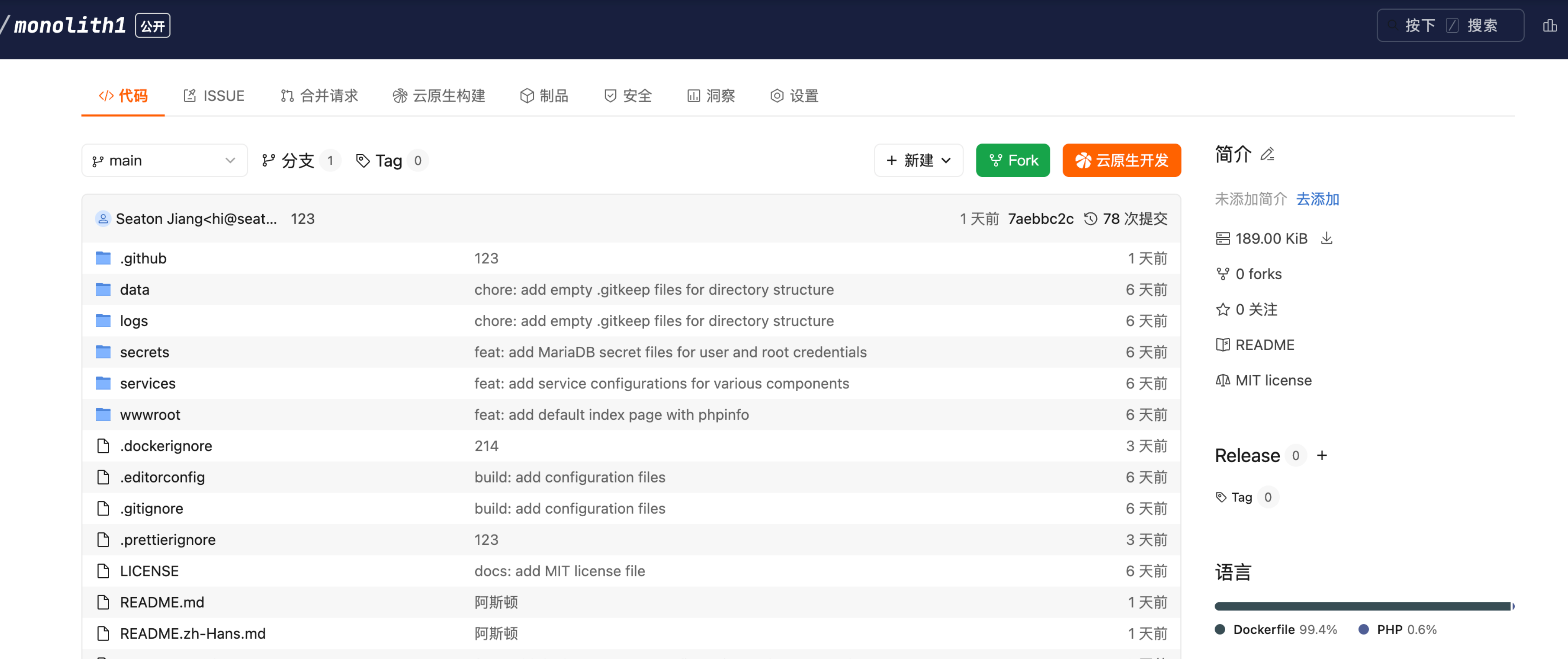Click the commit author avatar icon
This screenshot has width=1568, height=659.
103,219
